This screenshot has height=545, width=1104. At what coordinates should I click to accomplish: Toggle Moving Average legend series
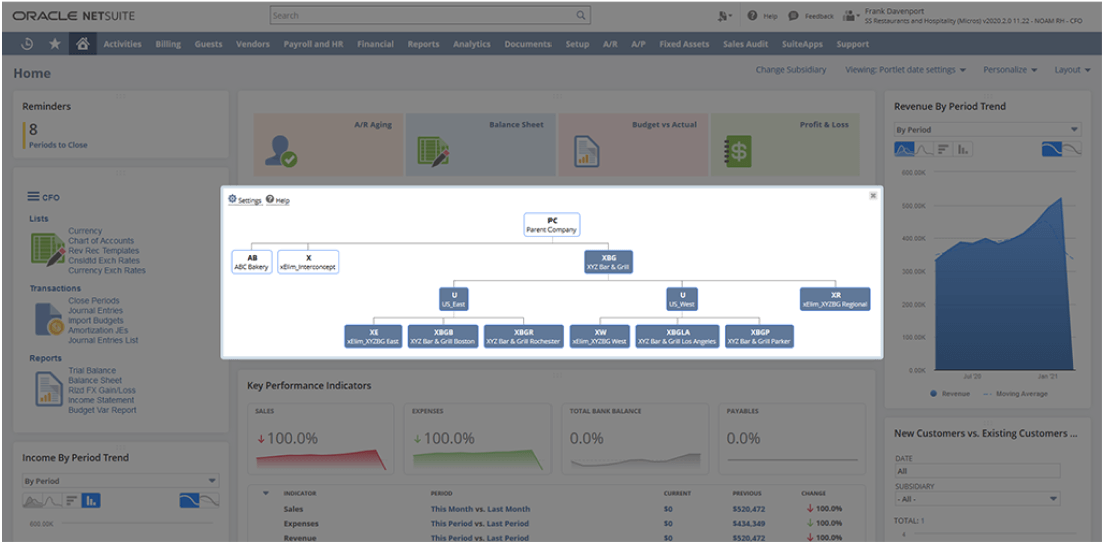(x=1015, y=394)
